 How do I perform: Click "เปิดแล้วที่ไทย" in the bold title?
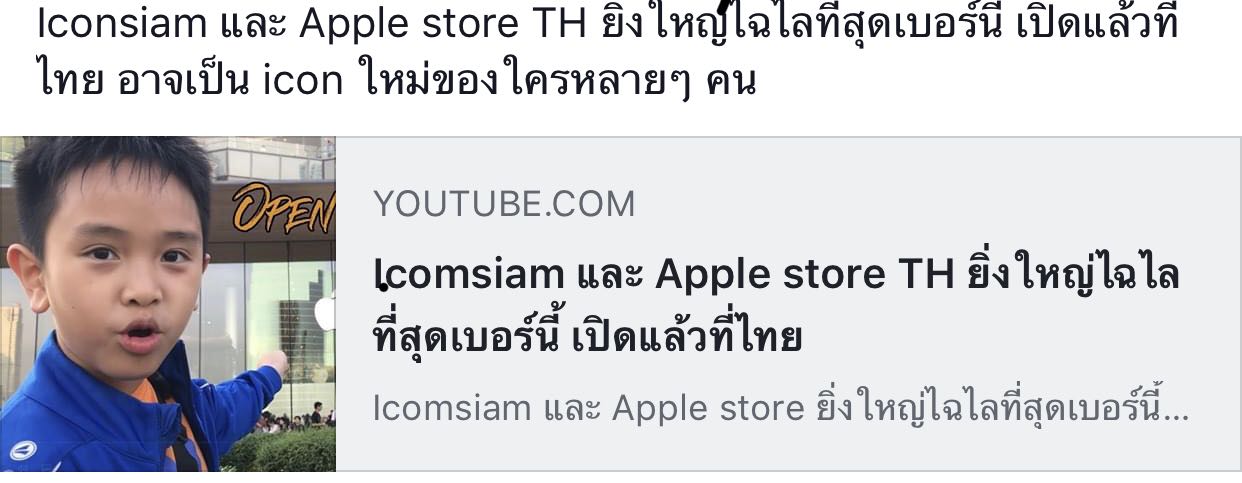tap(686, 339)
